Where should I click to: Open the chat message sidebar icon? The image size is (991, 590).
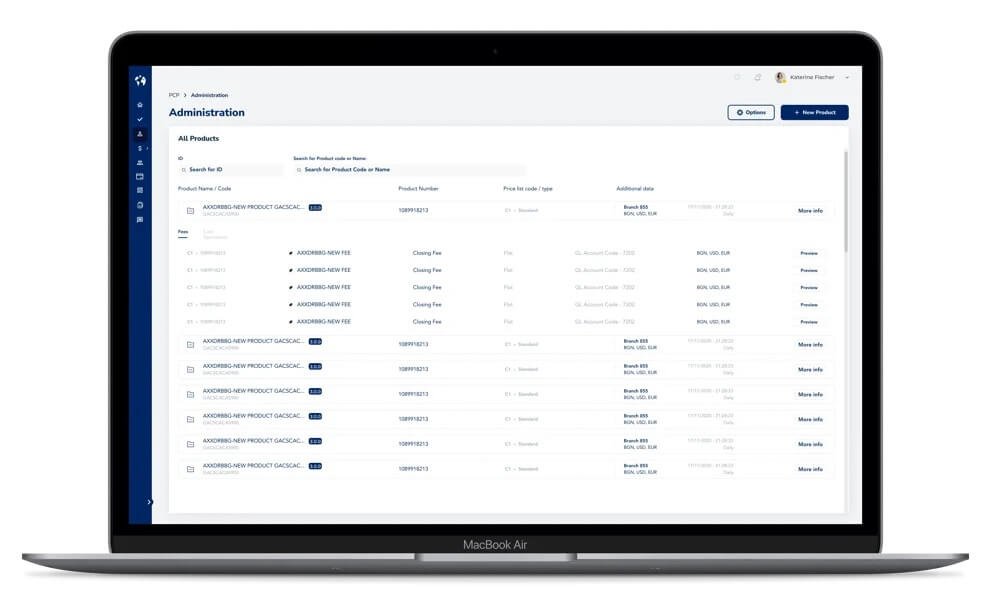click(x=140, y=219)
